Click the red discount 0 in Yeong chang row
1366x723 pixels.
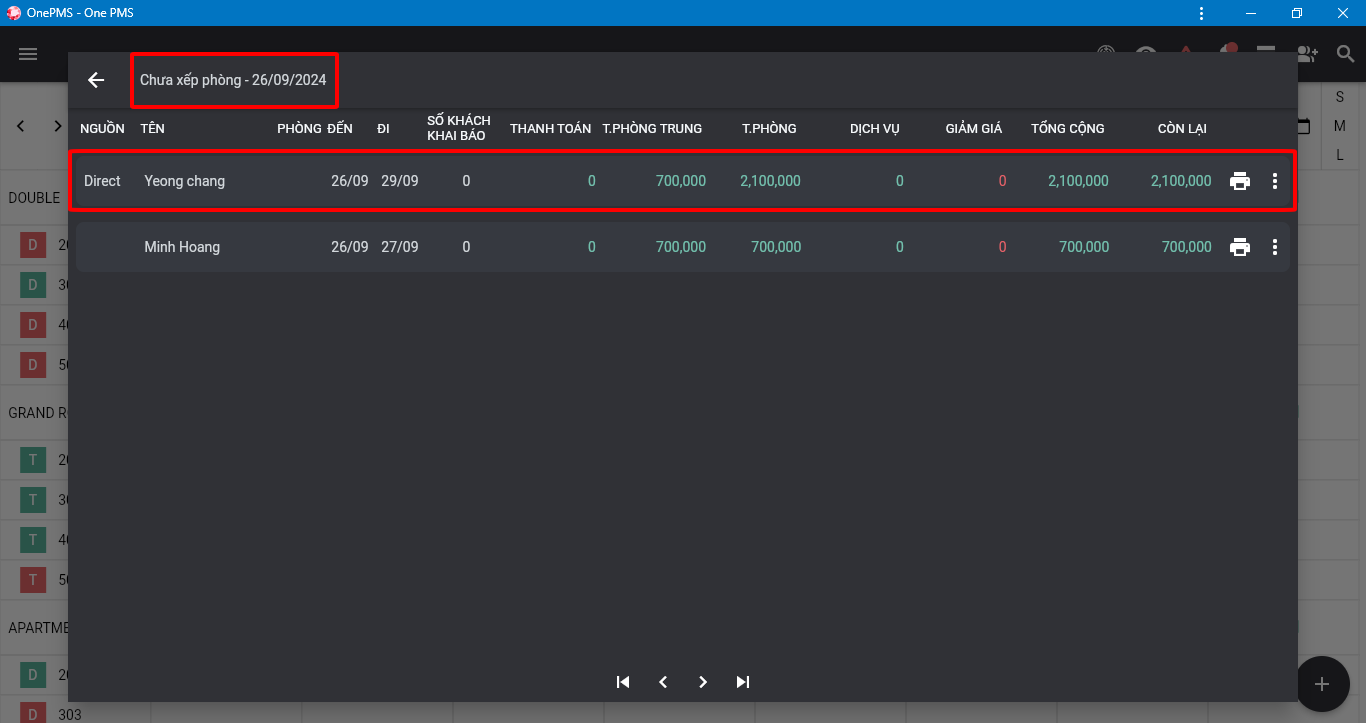pyautogui.click(x=1002, y=181)
